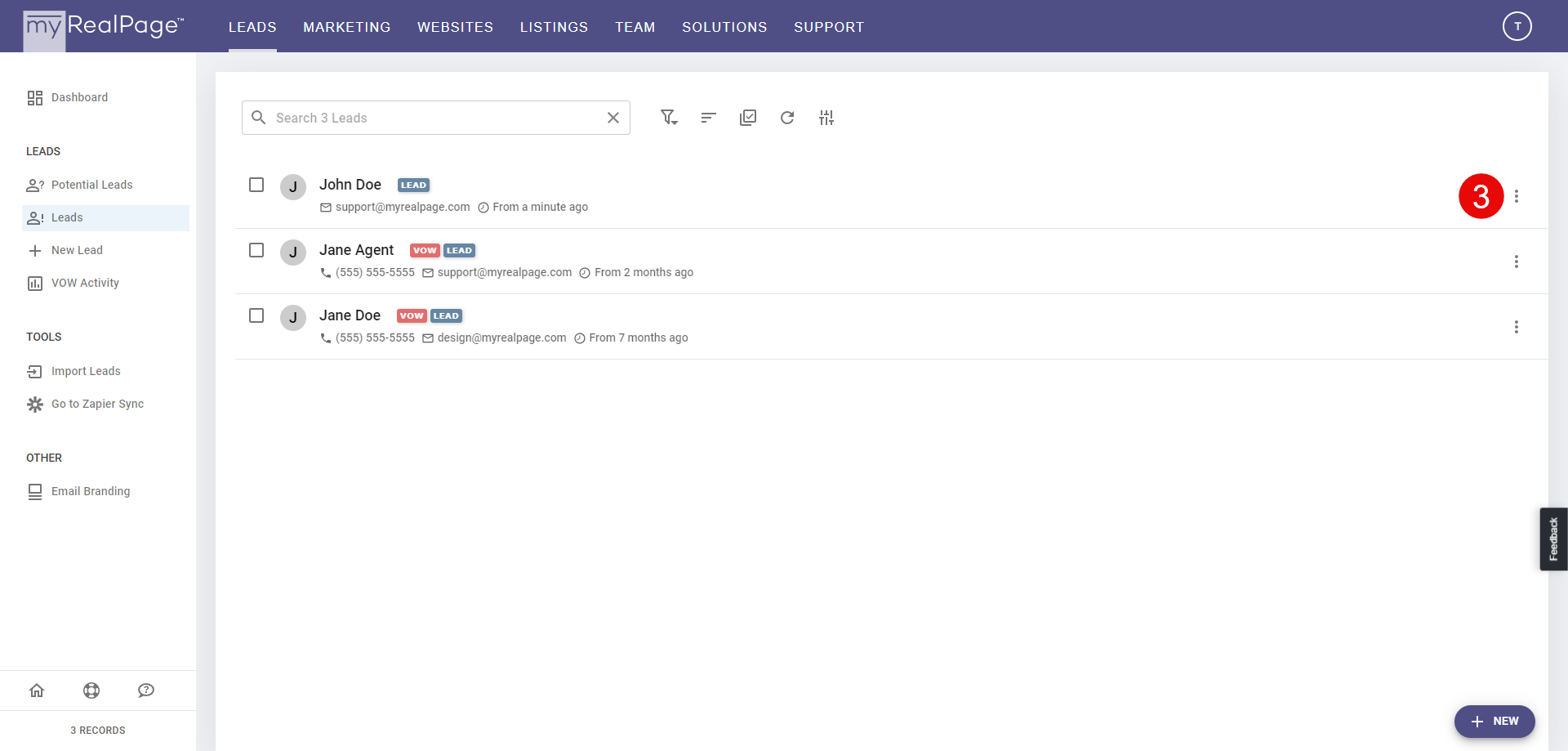1568x751 pixels.
Task: Open the LEADS top menu
Action: (252, 27)
